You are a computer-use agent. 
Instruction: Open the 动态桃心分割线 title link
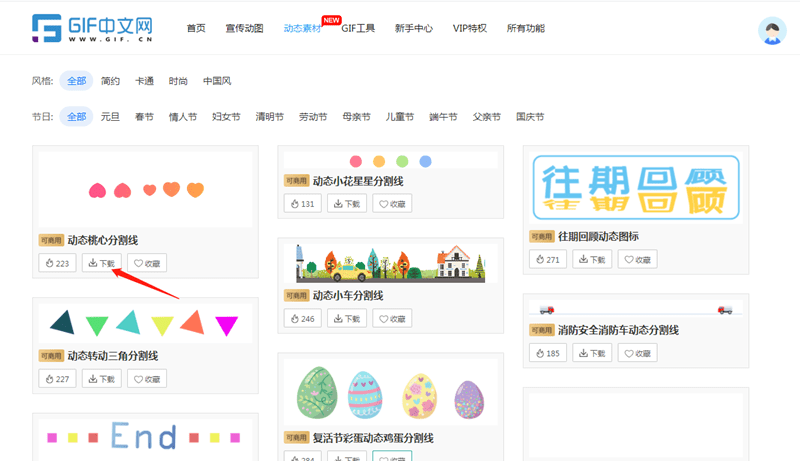(x=103, y=240)
